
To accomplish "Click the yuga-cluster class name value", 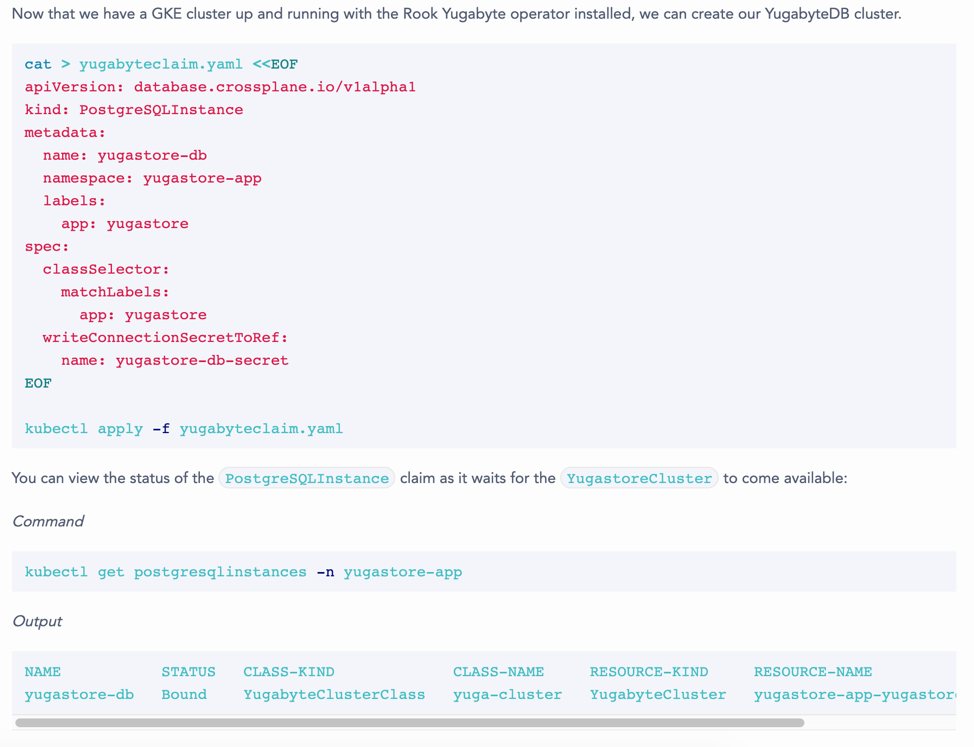I will (x=507, y=695).
